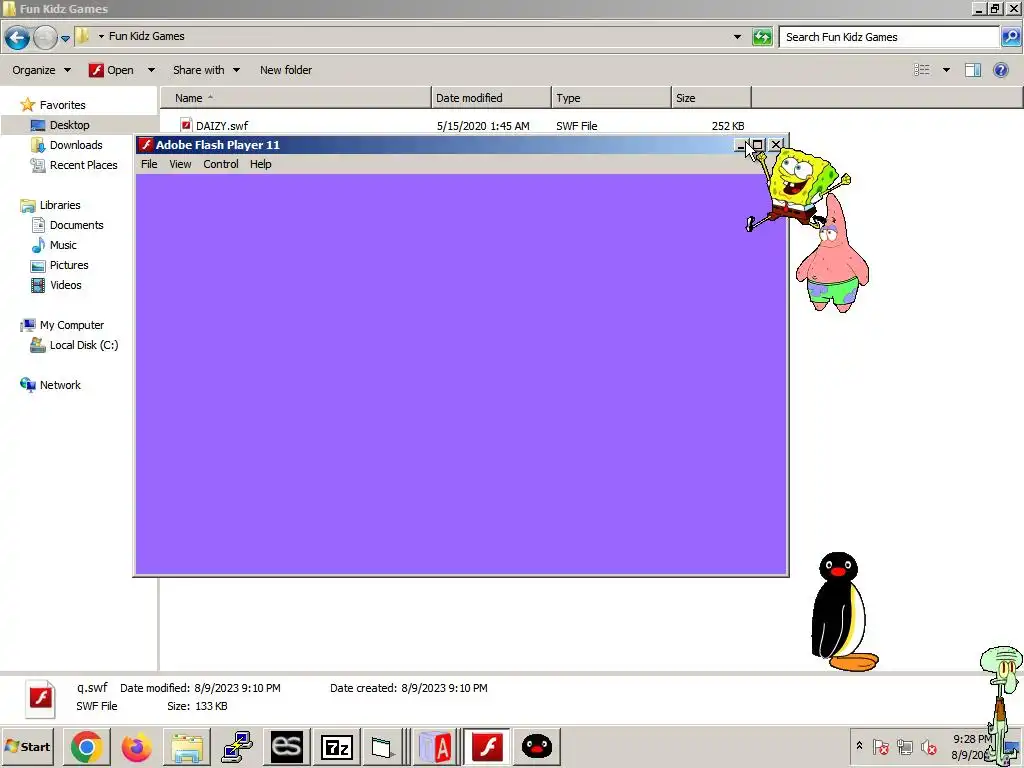Click the Start button
Screen dimensions: 1024x768
tap(27, 746)
